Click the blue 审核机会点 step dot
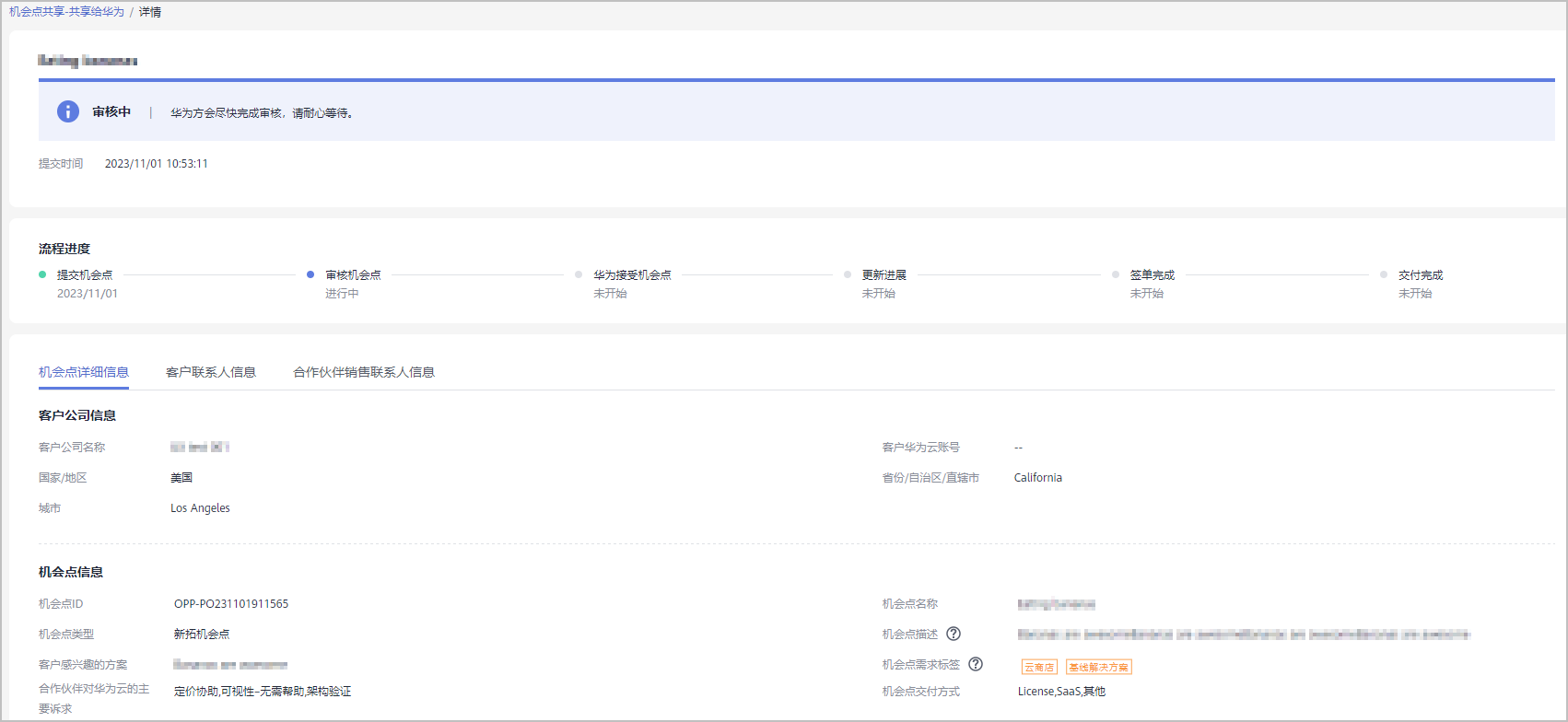 tap(310, 274)
